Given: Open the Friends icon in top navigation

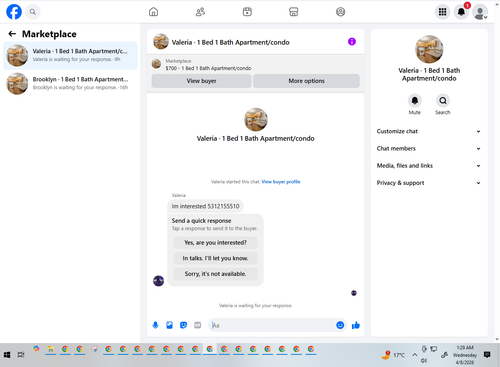Looking at the screenshot, I should pos(200,12).
